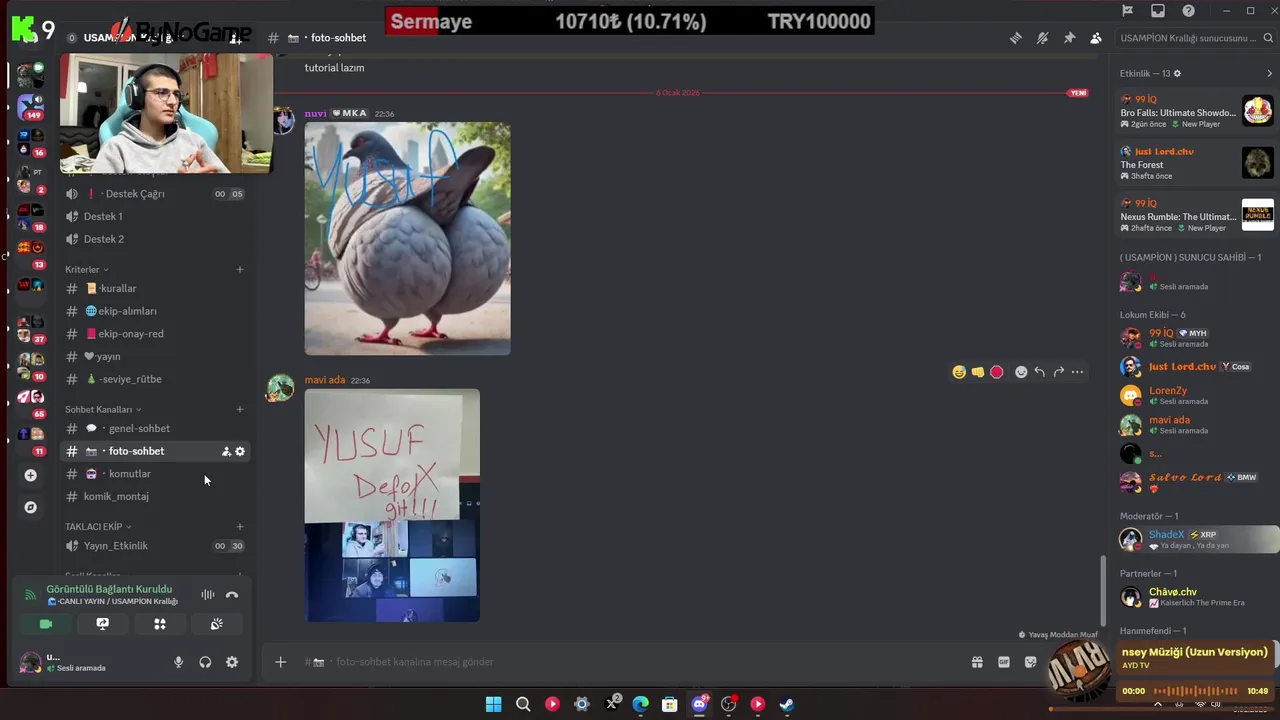
Task: Open the genel-sohbet channel
Action: (154, 428)
